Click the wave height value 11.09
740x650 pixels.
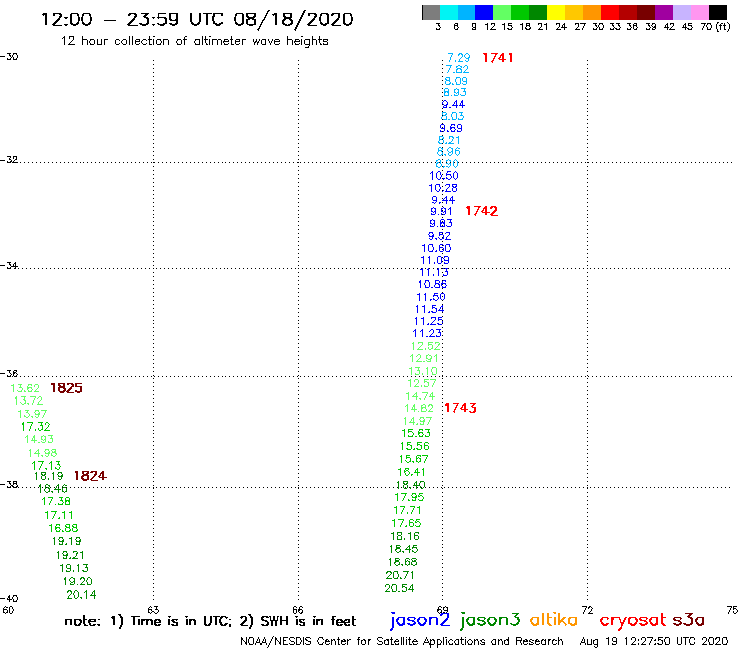435,260
